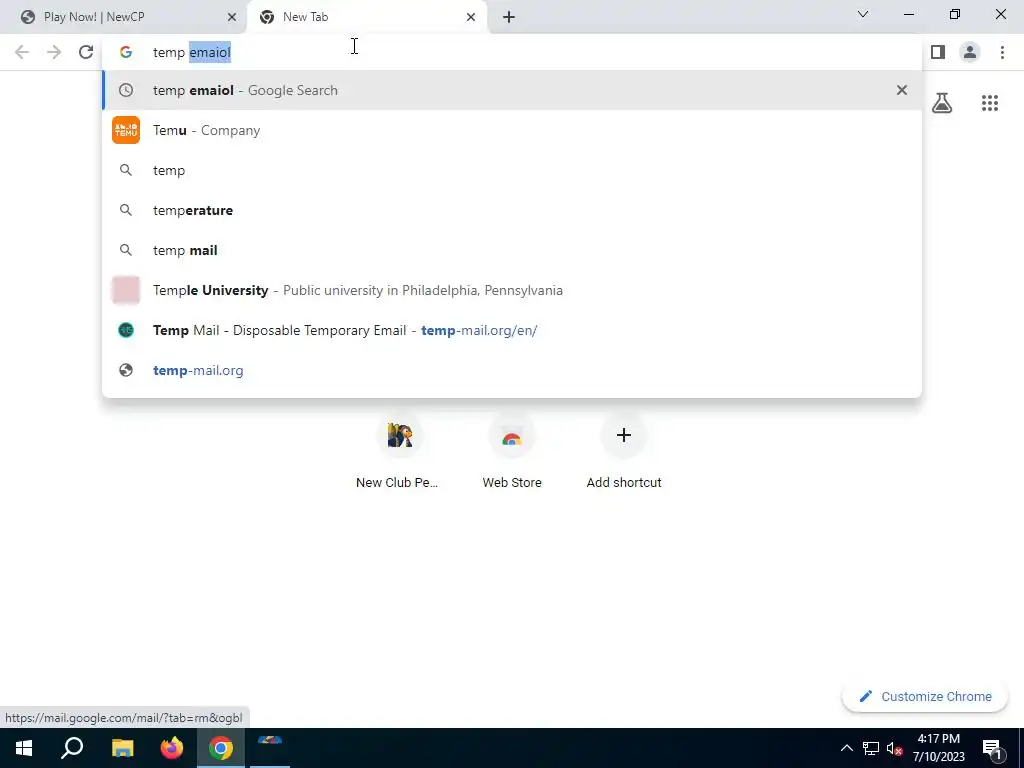
Task: Open the Chrome three-dot menu
Action: [1002, 52]
